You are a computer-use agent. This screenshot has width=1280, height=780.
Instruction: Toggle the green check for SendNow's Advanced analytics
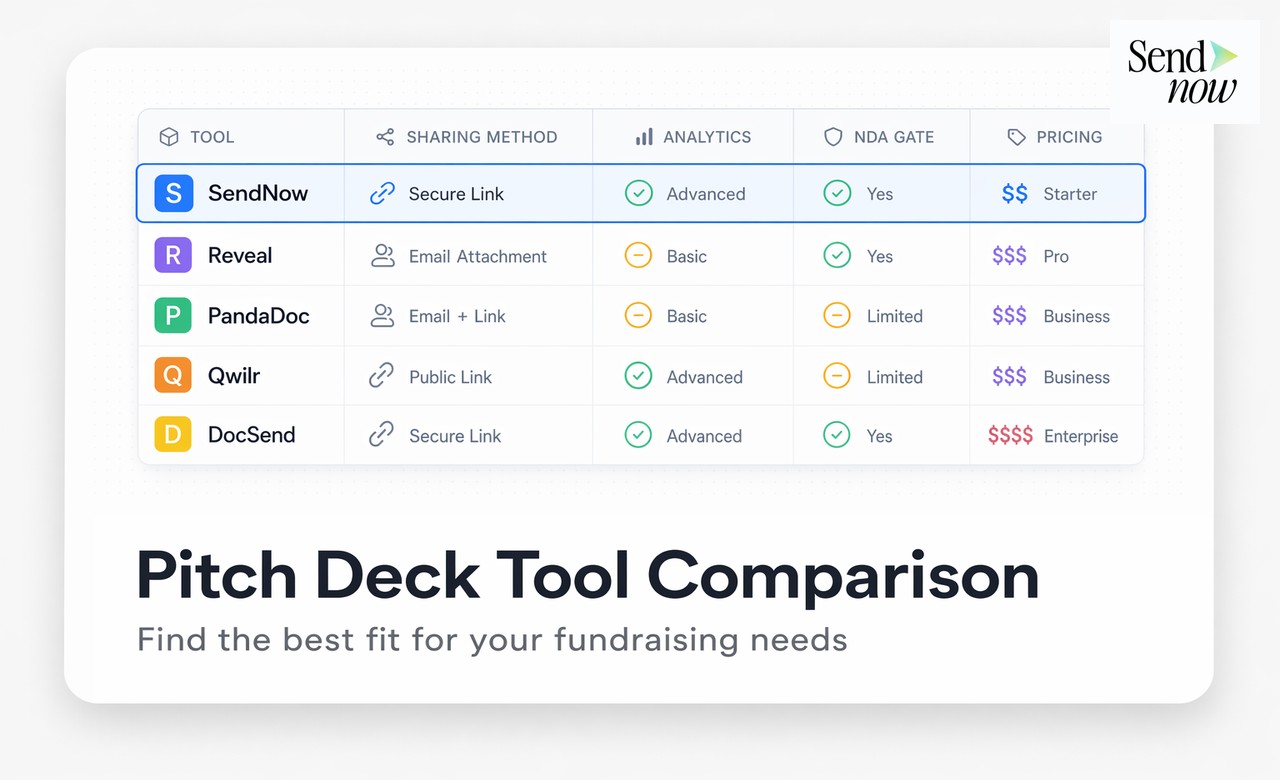click(x=638, y=193)
